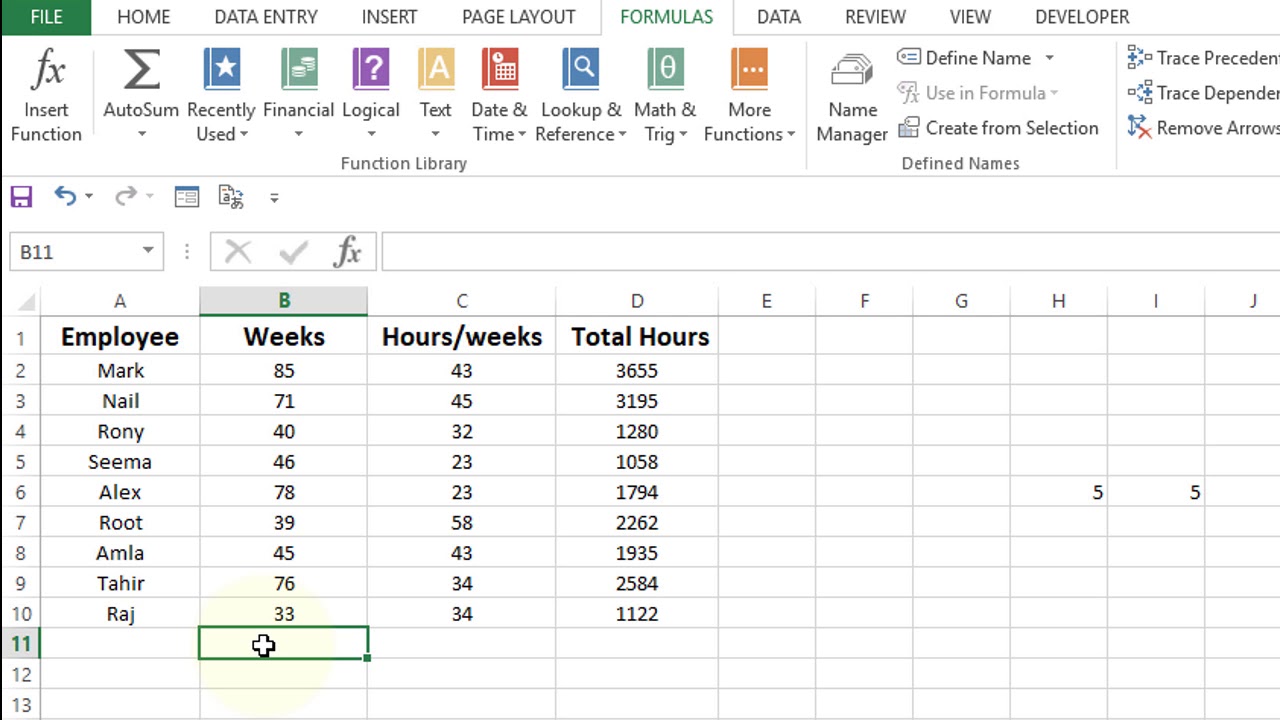Expand the AutoSum dropdown arrow
Viewport: 1280px width, 720px height.
coord(141,134)
